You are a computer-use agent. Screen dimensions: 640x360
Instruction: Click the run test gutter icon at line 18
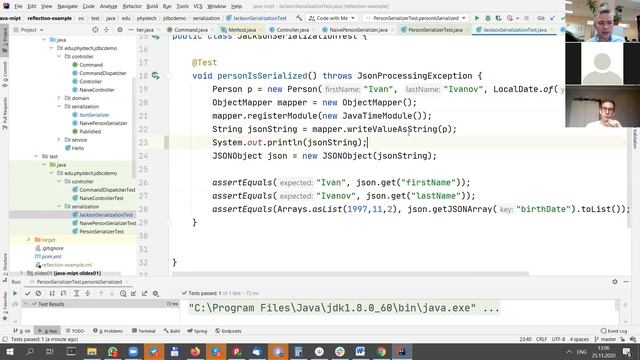[x=156, y=76]
